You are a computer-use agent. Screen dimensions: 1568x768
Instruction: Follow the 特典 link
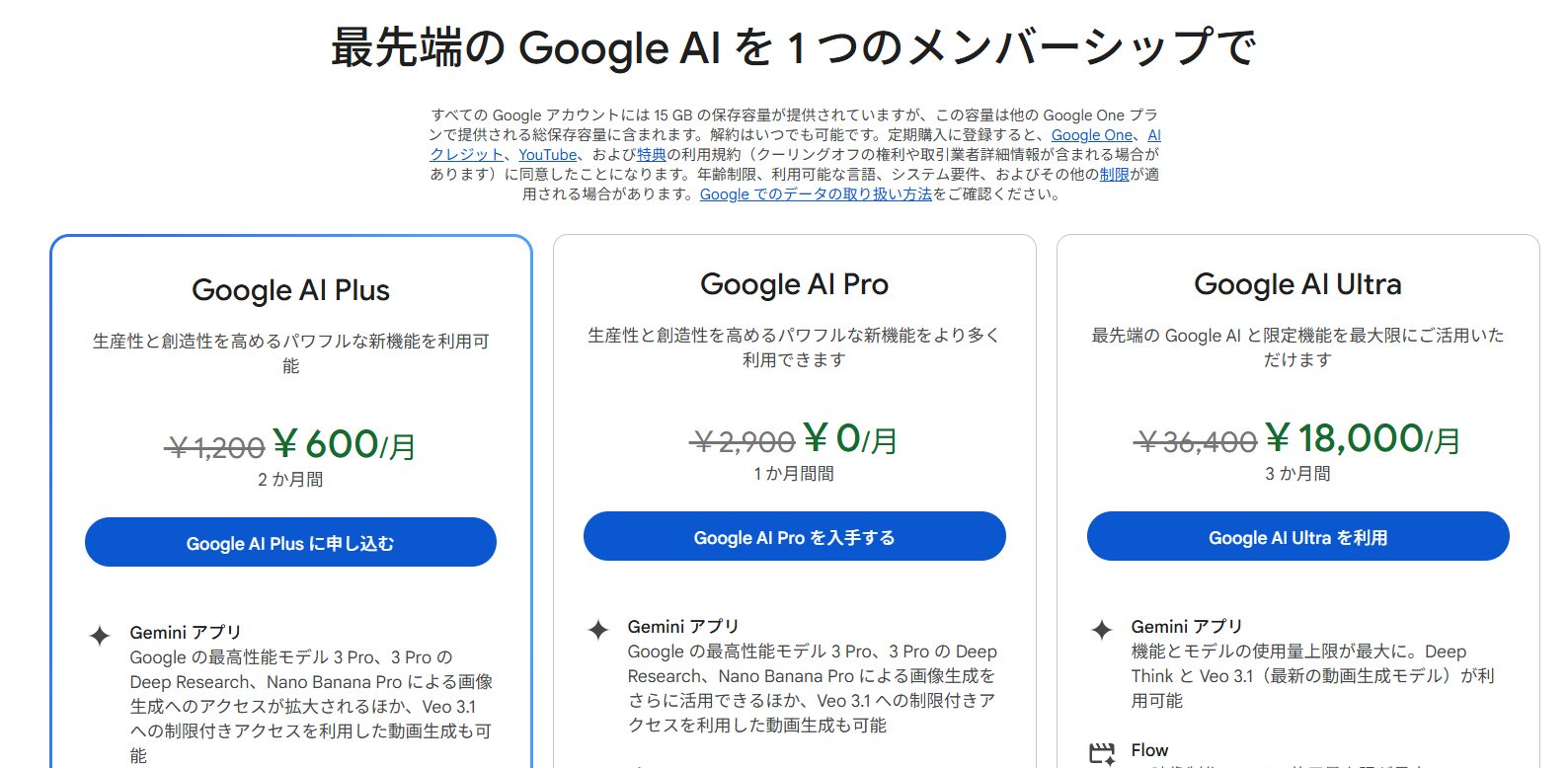click(652, 155)
